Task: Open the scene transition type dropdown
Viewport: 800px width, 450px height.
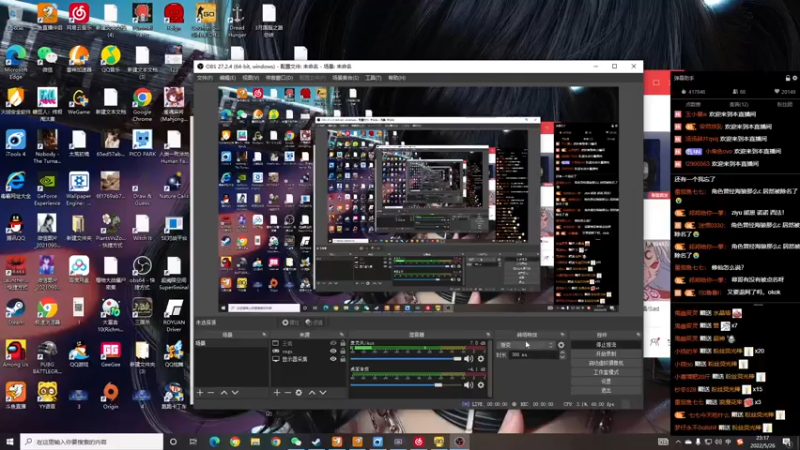Action: coord(526,345)
